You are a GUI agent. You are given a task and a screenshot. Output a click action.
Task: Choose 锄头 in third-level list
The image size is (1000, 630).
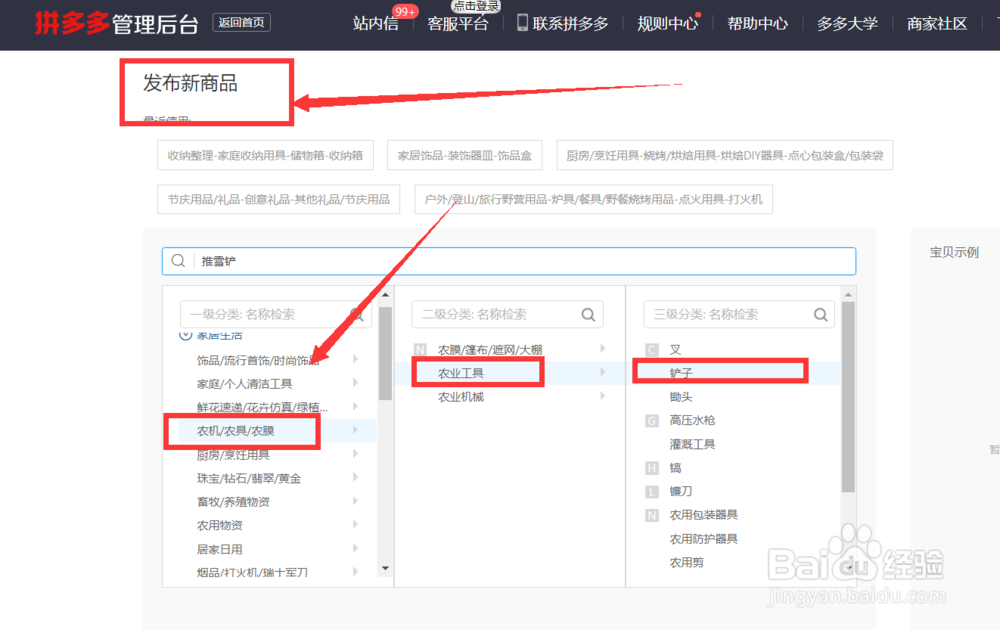coord(680,397)
